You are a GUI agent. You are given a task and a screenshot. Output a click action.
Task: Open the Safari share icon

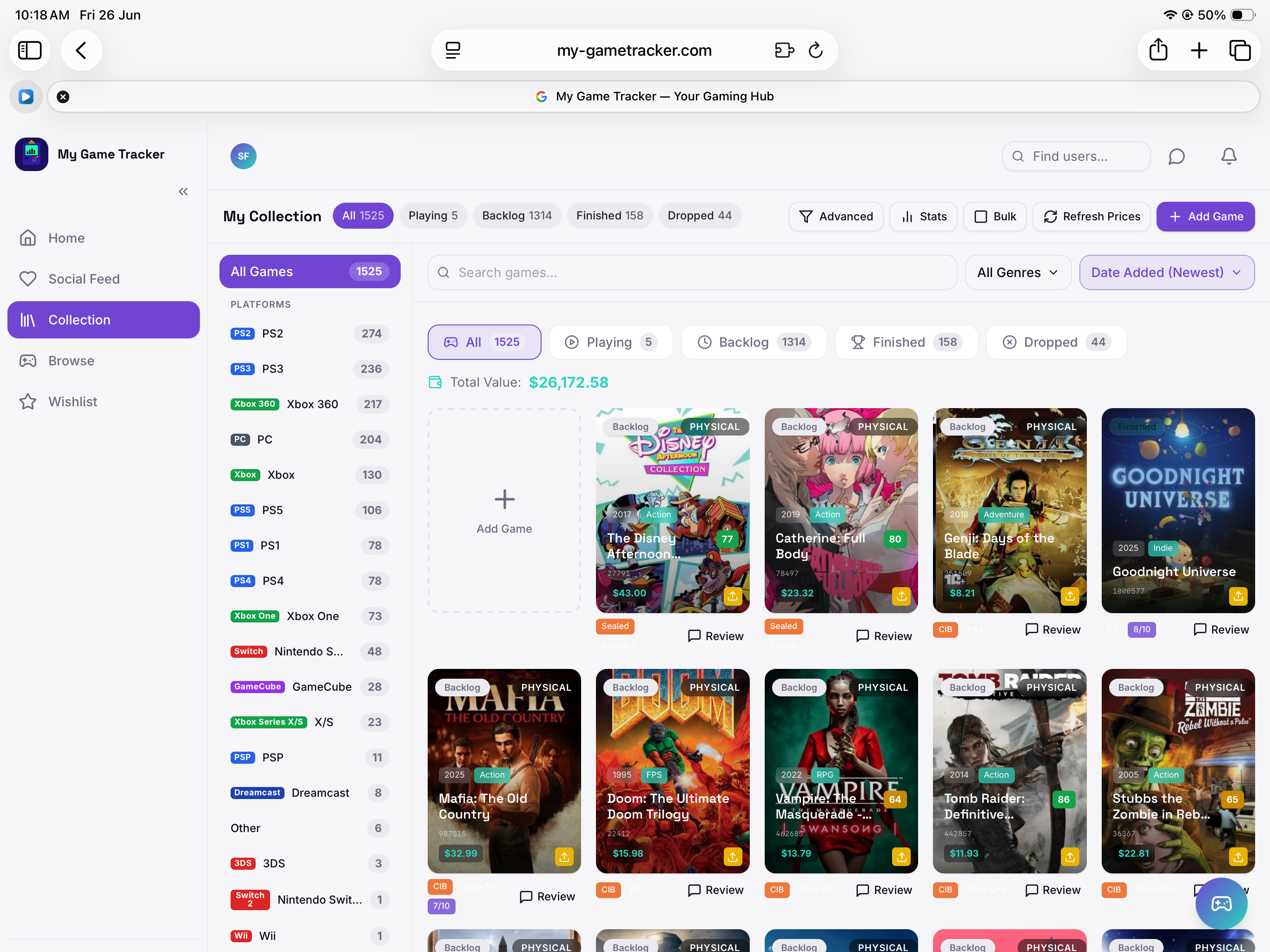(1158, 51)
